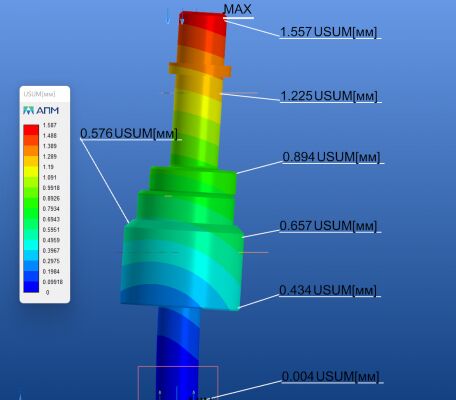
Task: Select the 0.5951 legend value
Action: point(51,230)
